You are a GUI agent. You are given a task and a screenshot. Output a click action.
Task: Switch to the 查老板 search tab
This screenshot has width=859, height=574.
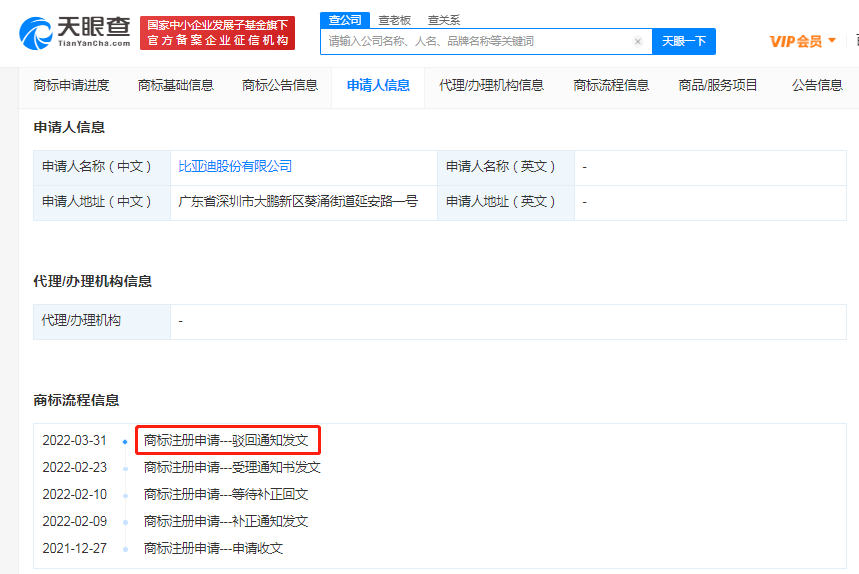tap(394, 19)
